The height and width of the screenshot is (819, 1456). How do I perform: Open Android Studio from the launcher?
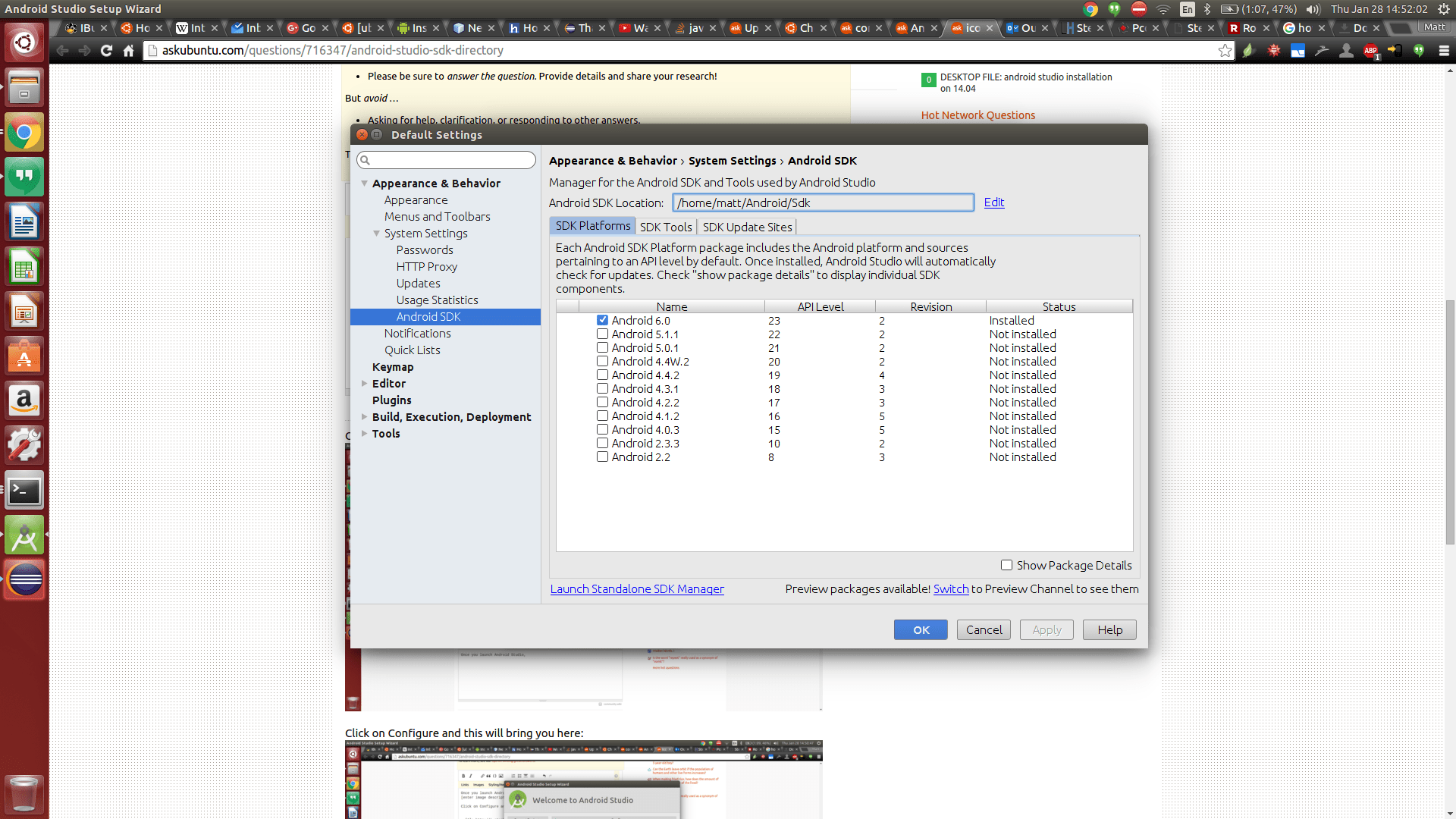point(24,536)
